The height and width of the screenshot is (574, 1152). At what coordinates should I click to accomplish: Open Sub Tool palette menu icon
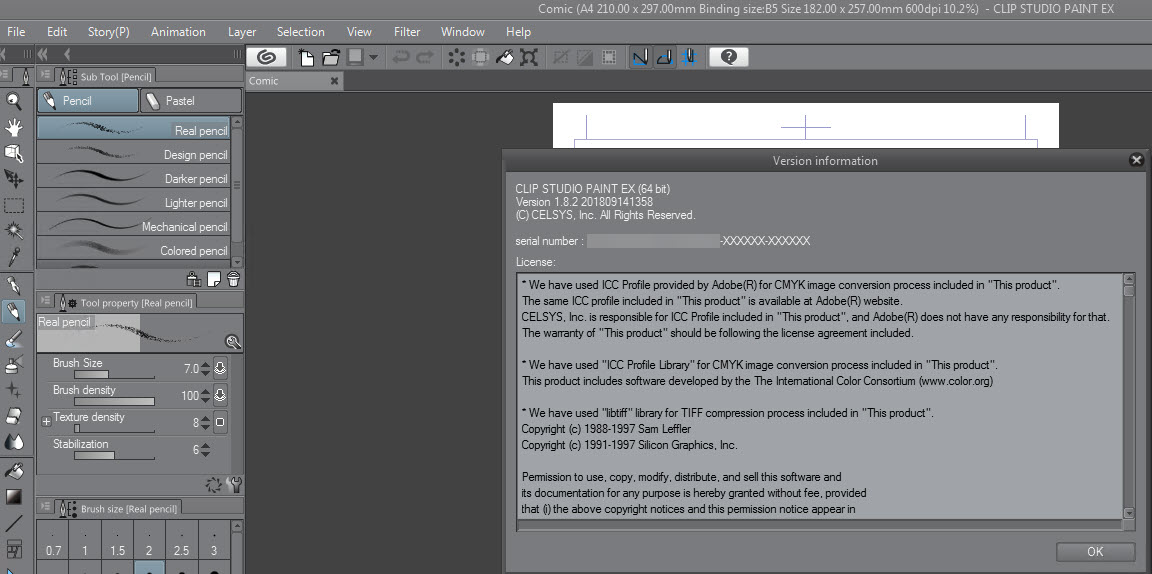(46, 74)
